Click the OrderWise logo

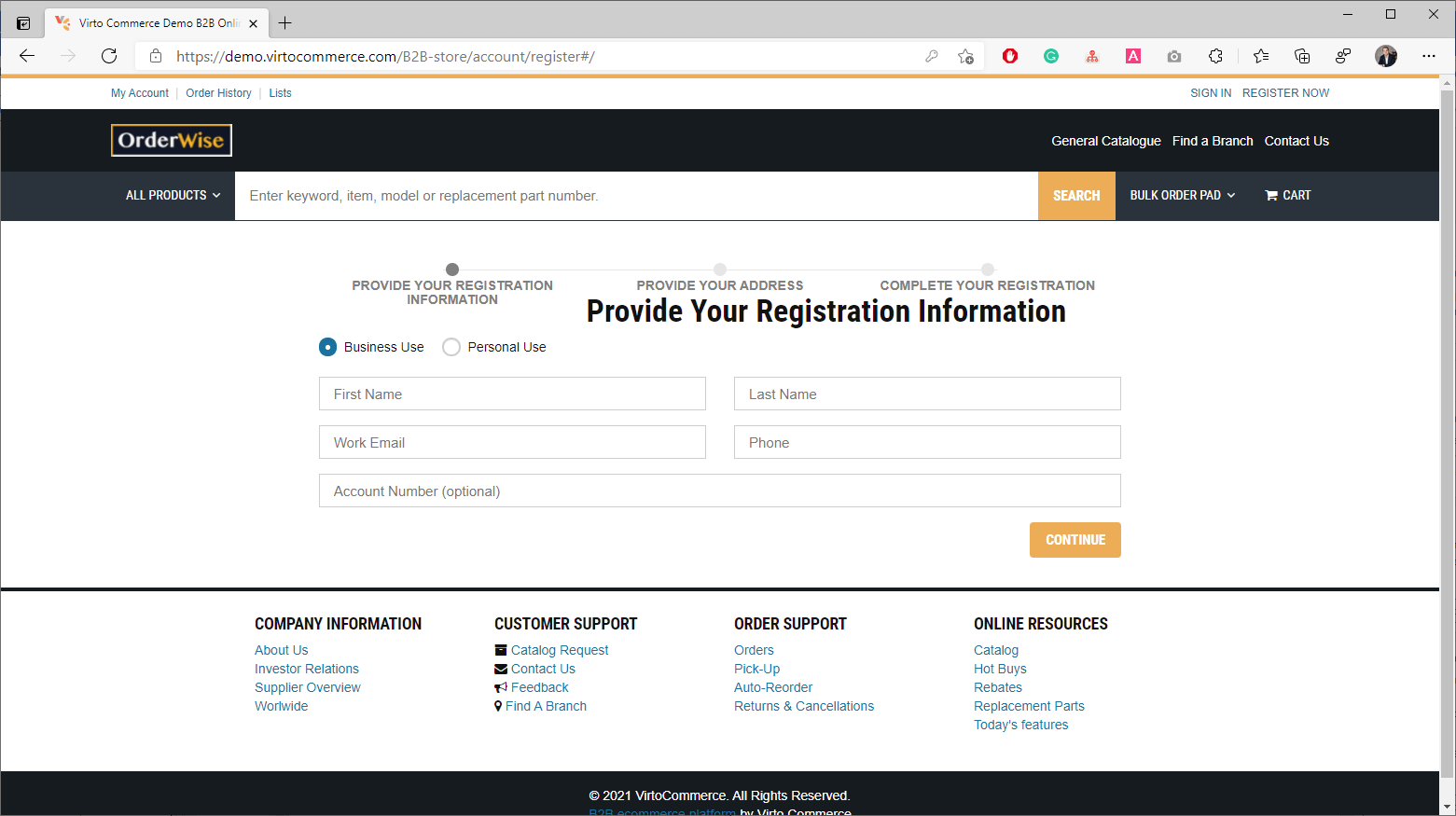[x=172, y=141]
